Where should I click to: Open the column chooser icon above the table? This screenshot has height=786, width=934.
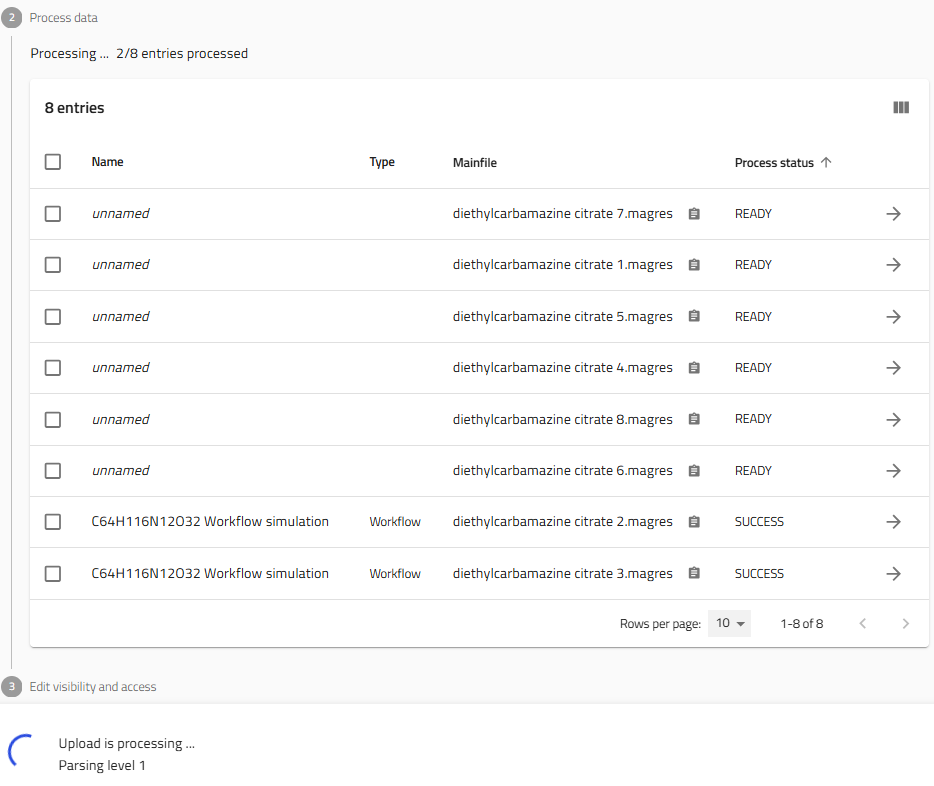[x=901, y=107]
